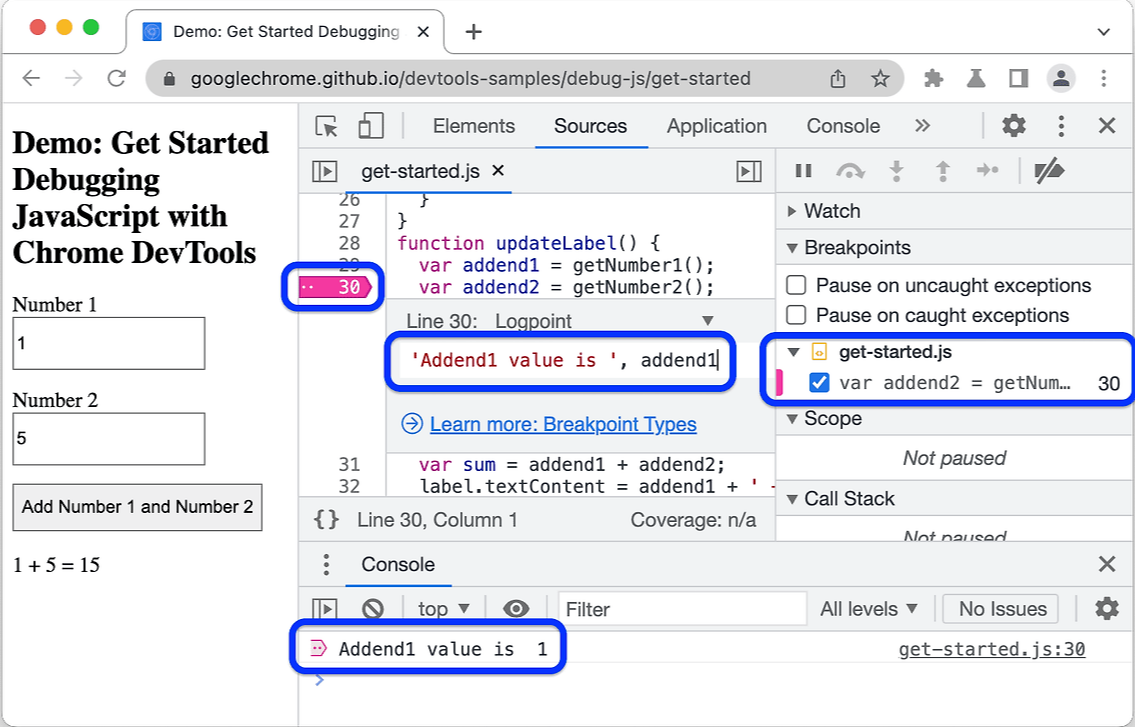1135x727 pixels.
Task: Click the browser back arrow
Action: pyautogui.click(x=31, y=78)
